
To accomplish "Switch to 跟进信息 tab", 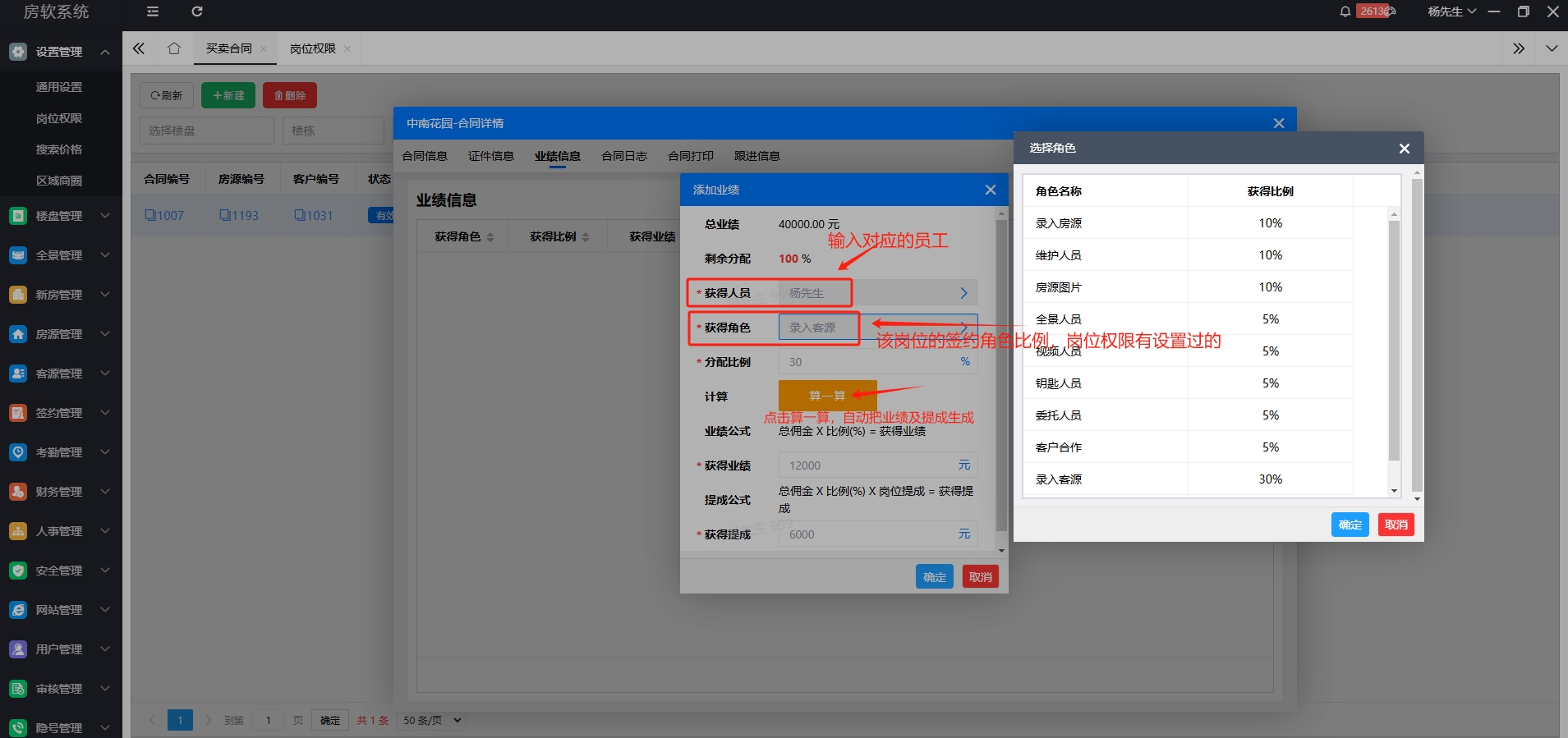I will point(757,156).
